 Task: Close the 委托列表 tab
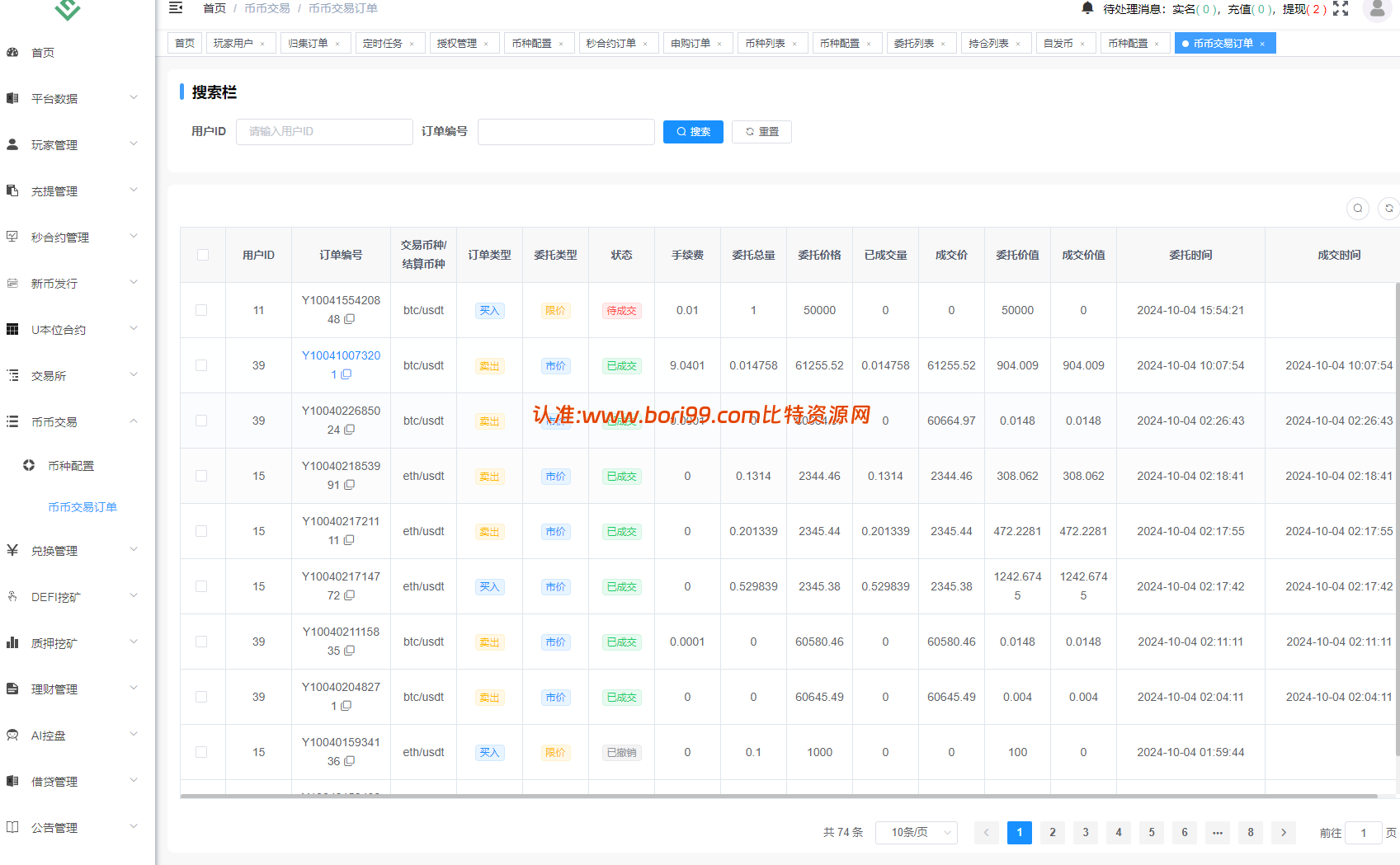(943, 44)
